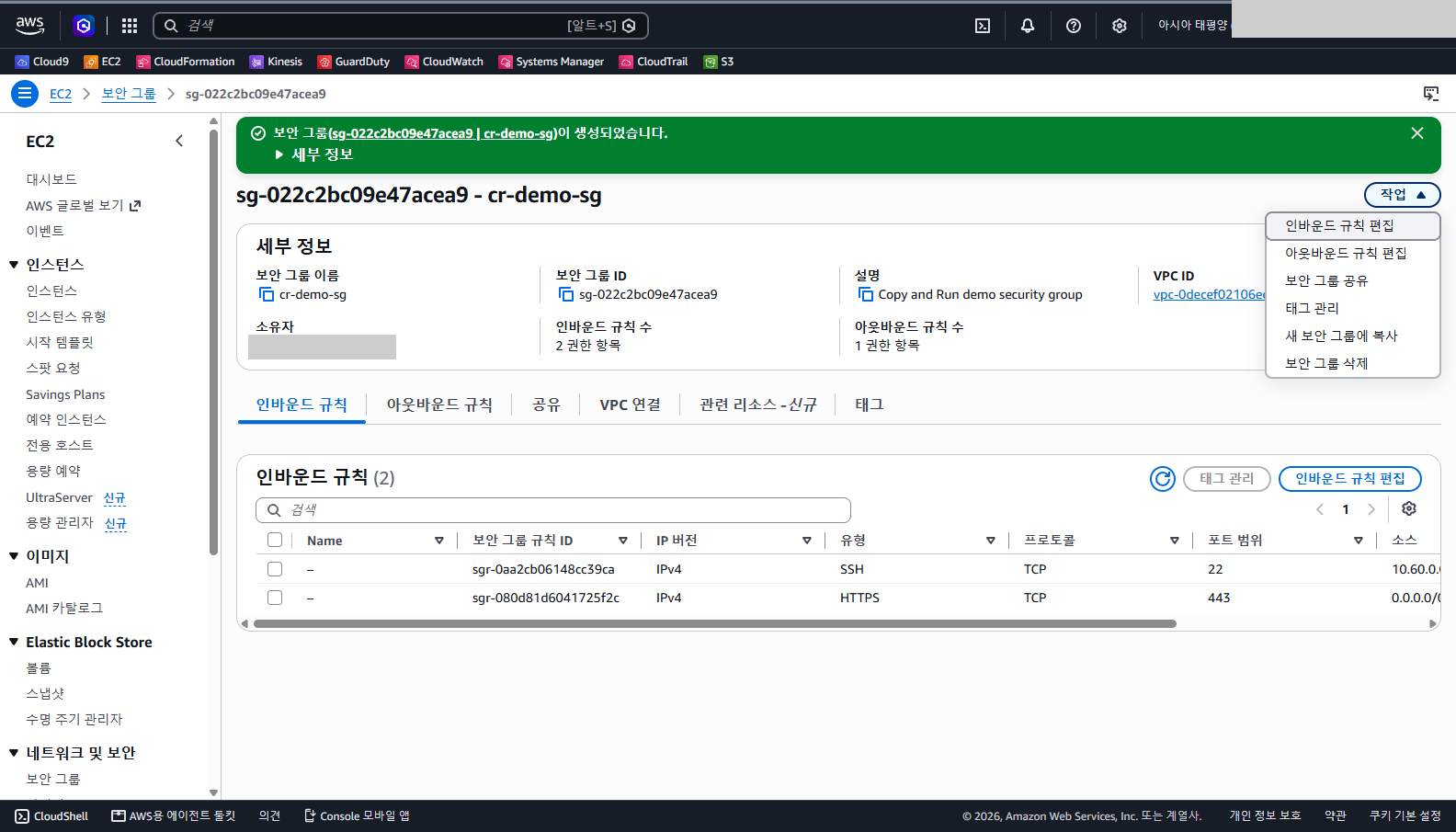1456x832 pixels.
Task: Choose 인바운드 규칙 편집 from the actions menu
Action: click(1353, 226)
